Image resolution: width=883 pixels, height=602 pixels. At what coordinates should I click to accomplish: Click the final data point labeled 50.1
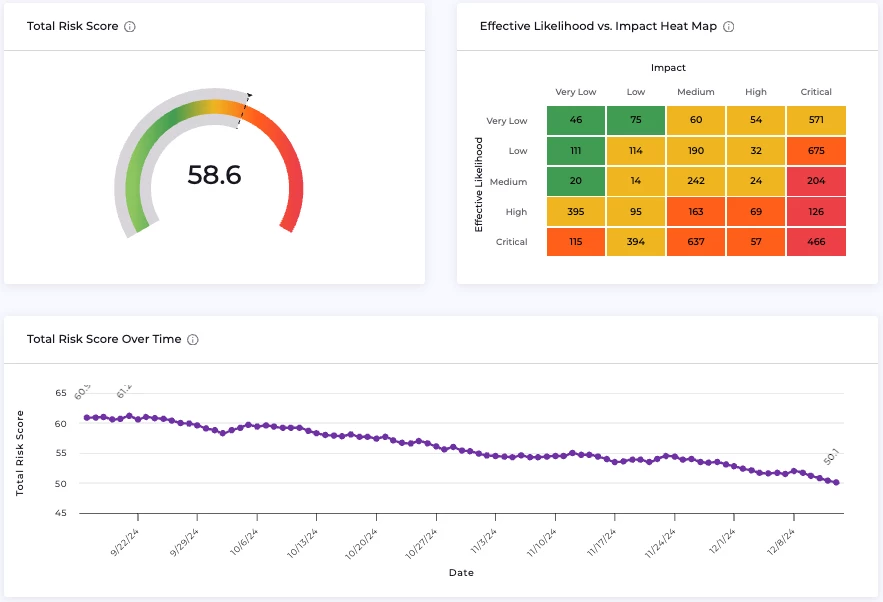tap(837, 483)
